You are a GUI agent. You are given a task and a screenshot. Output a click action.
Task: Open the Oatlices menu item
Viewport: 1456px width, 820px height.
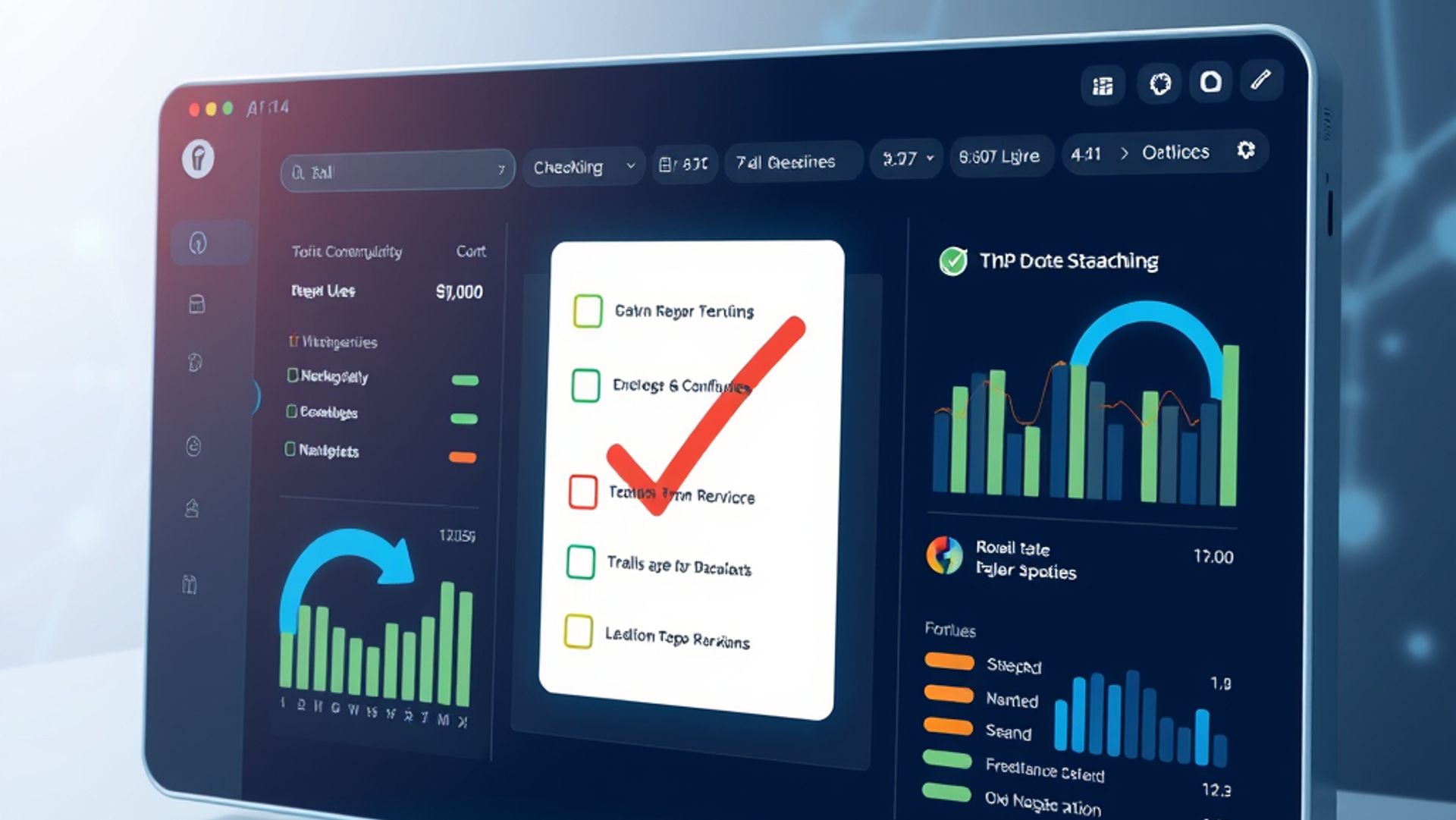tap(1175, 152)
